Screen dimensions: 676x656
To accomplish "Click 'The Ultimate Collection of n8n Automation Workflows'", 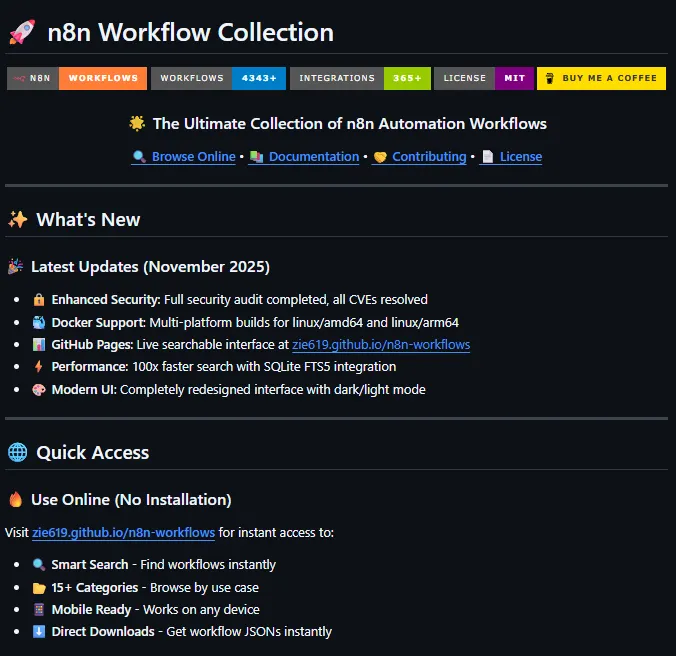I will pos(350,124).
